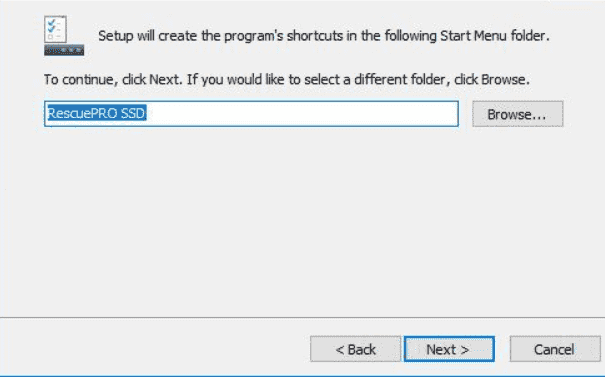Click inside the Start Menu folder name field

pyautogui.click(x=251, y=113)
